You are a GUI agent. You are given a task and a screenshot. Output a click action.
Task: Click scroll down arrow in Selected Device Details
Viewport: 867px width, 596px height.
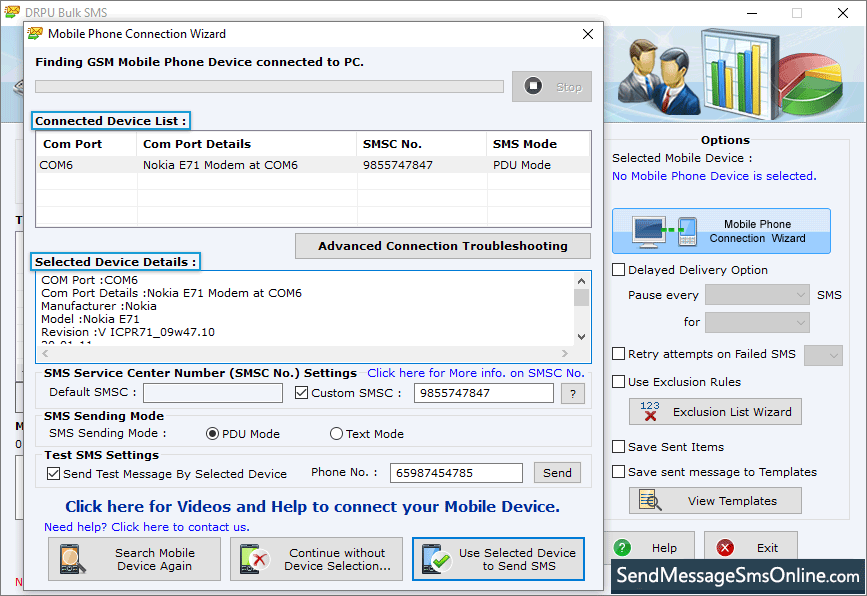point(581,336)
